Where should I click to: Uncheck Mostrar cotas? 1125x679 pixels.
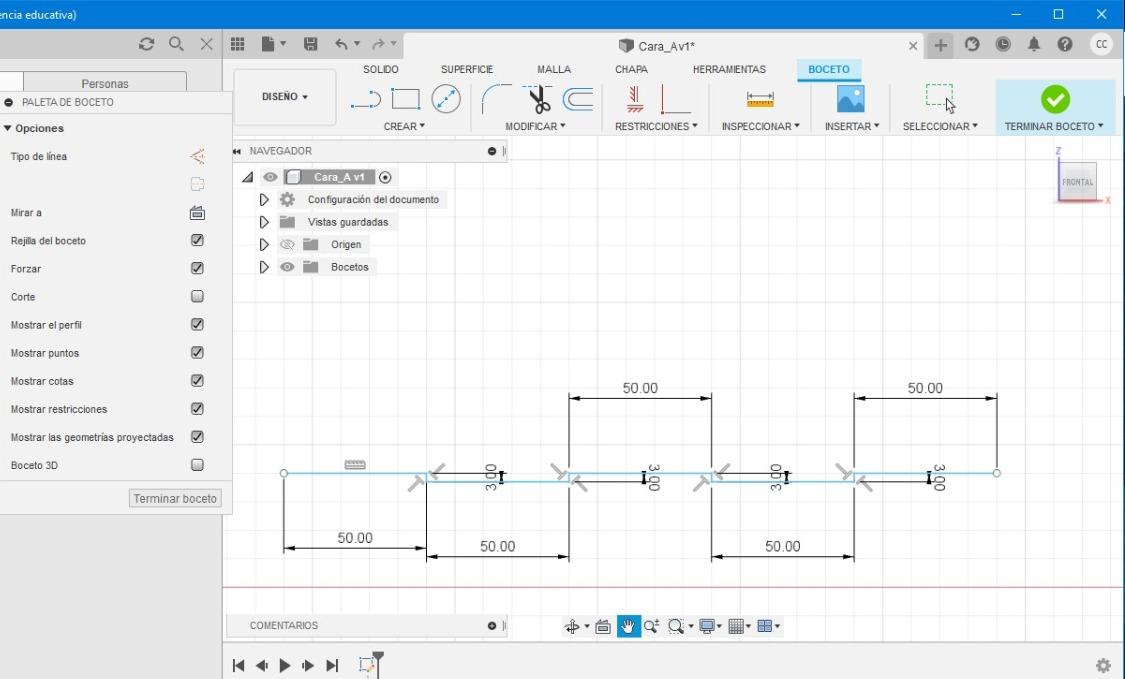[197, 380]
